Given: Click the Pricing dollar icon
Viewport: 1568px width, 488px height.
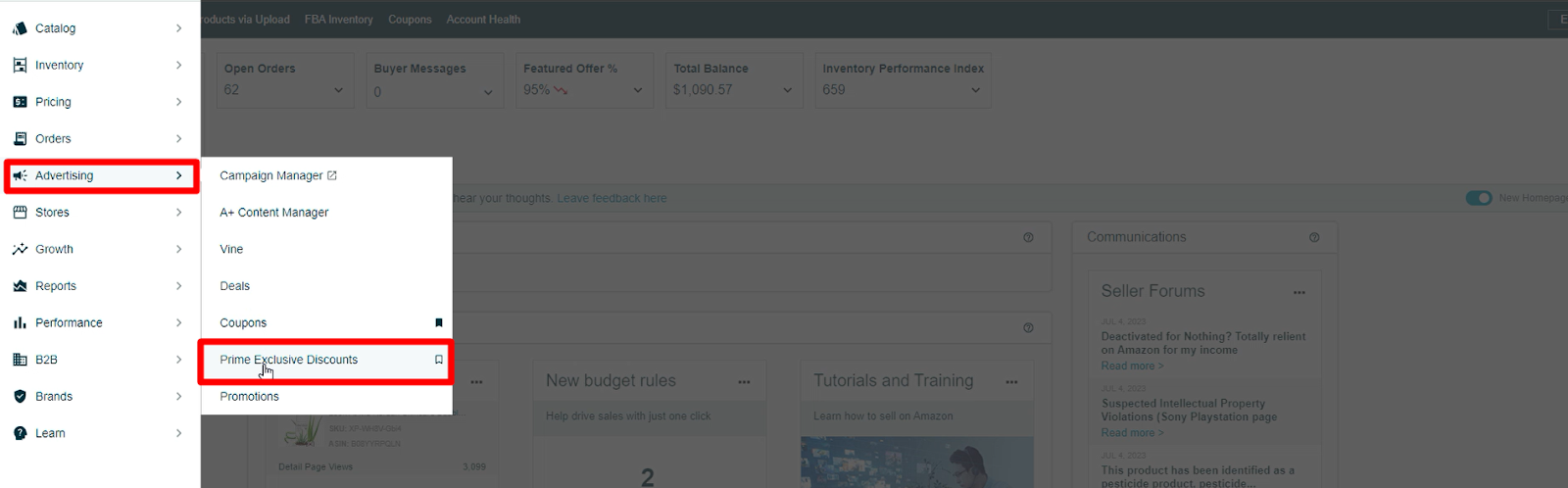Looking at the screenshot, I should 20,102.
